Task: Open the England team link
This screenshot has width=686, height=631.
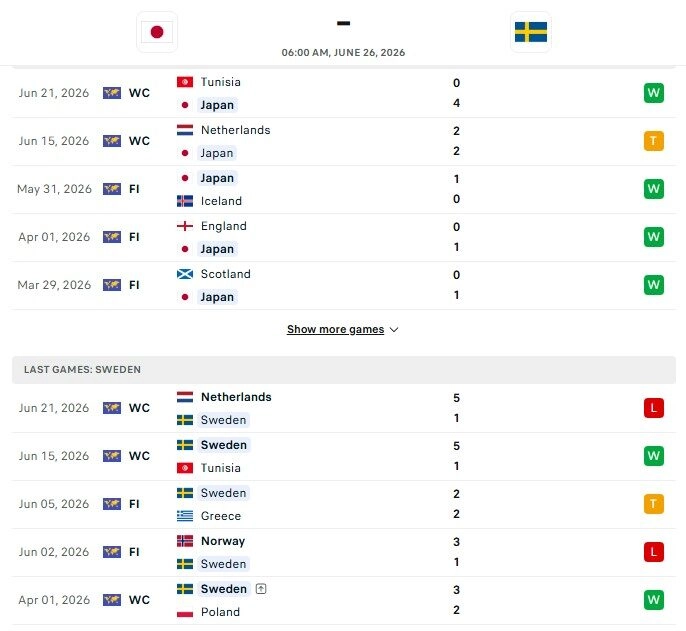Action: tap(224, 226)
